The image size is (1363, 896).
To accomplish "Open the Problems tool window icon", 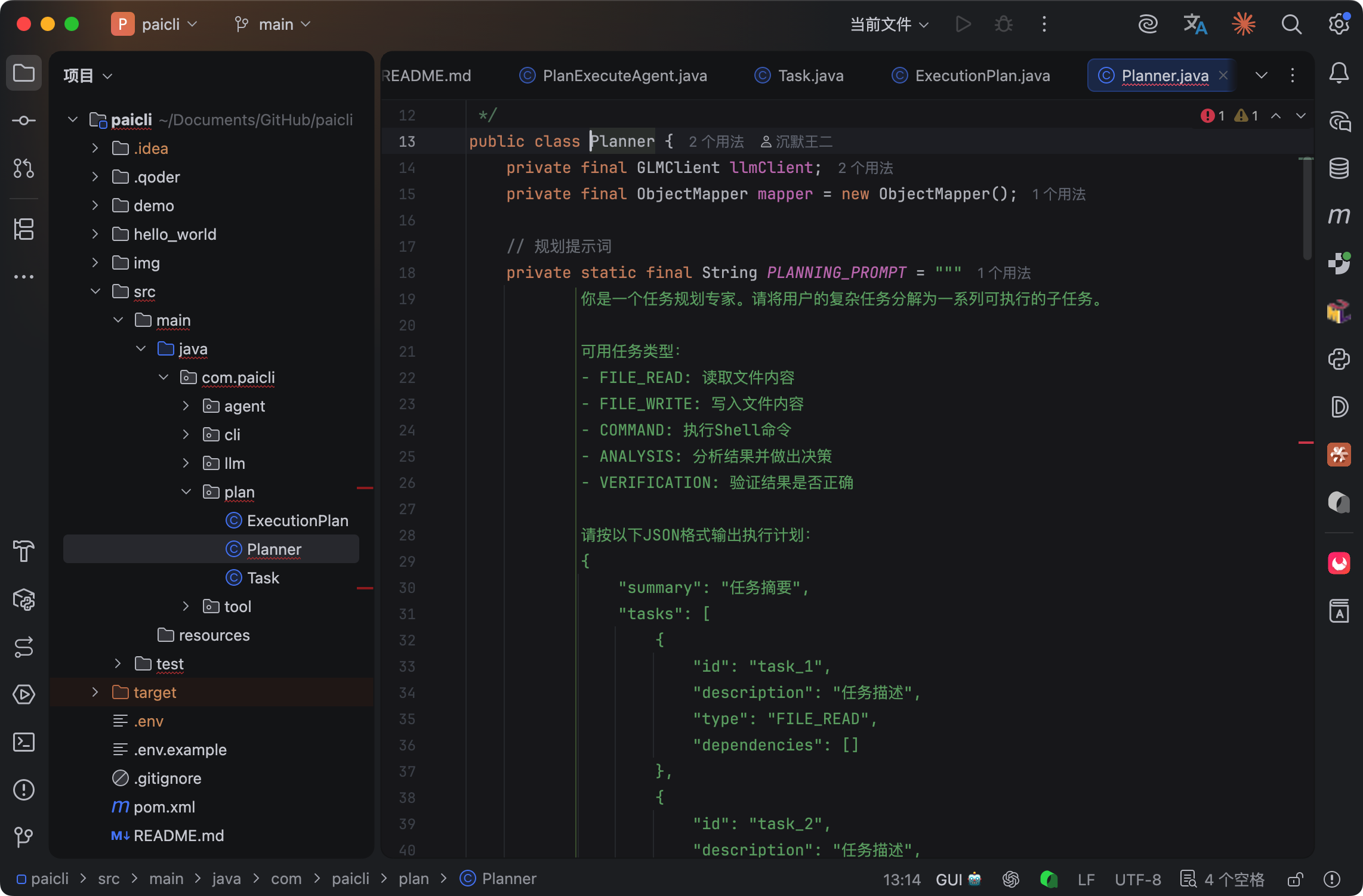I will [x=24, y=790].
